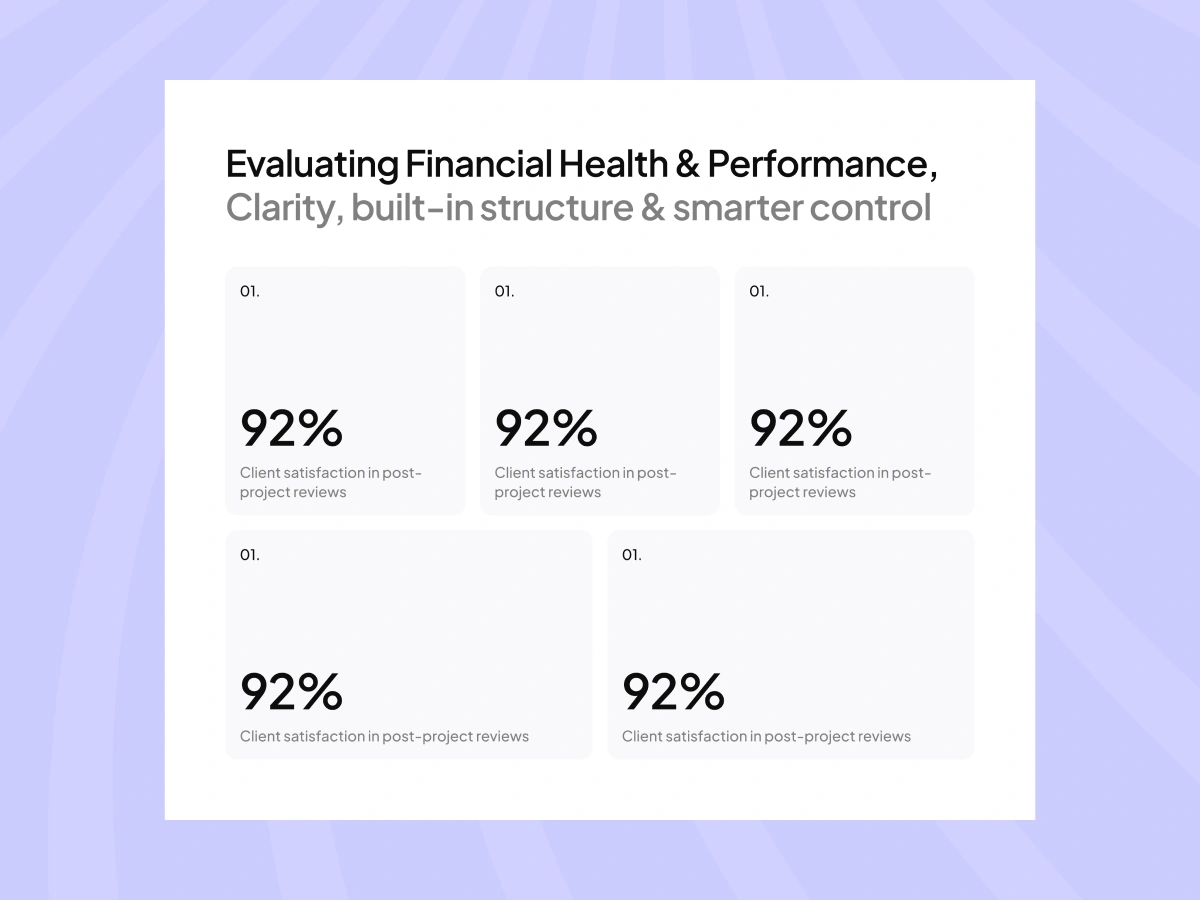Click "Client satisfaction" caption in top-right card
The image size is (1200, 900).
[x=840, y=482]
